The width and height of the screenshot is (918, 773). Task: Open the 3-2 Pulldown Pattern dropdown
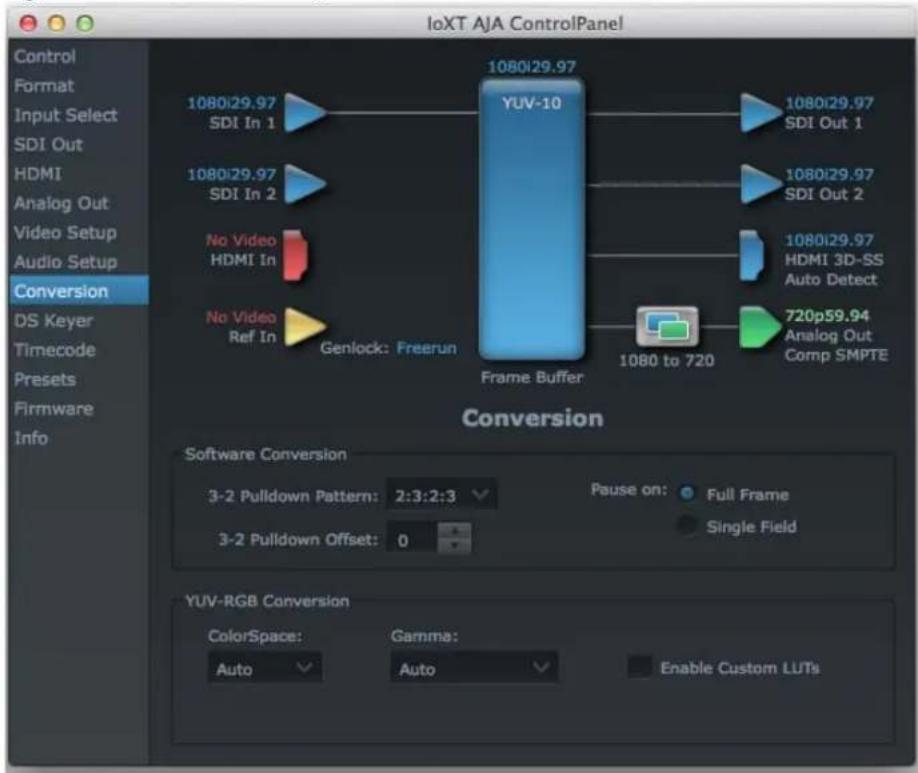(x=441, y=495)
